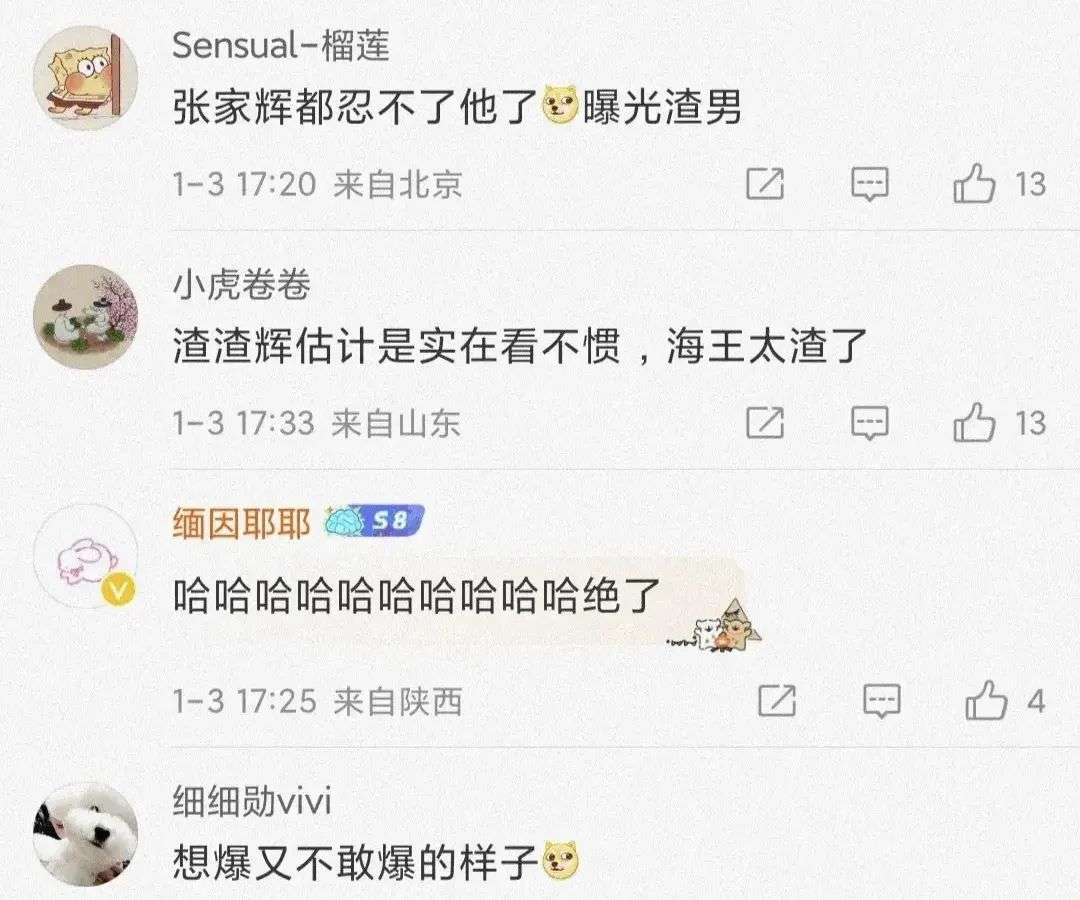
Task: Open reply bubble on 小虎卷卷 comment
Action: point(870,423)
